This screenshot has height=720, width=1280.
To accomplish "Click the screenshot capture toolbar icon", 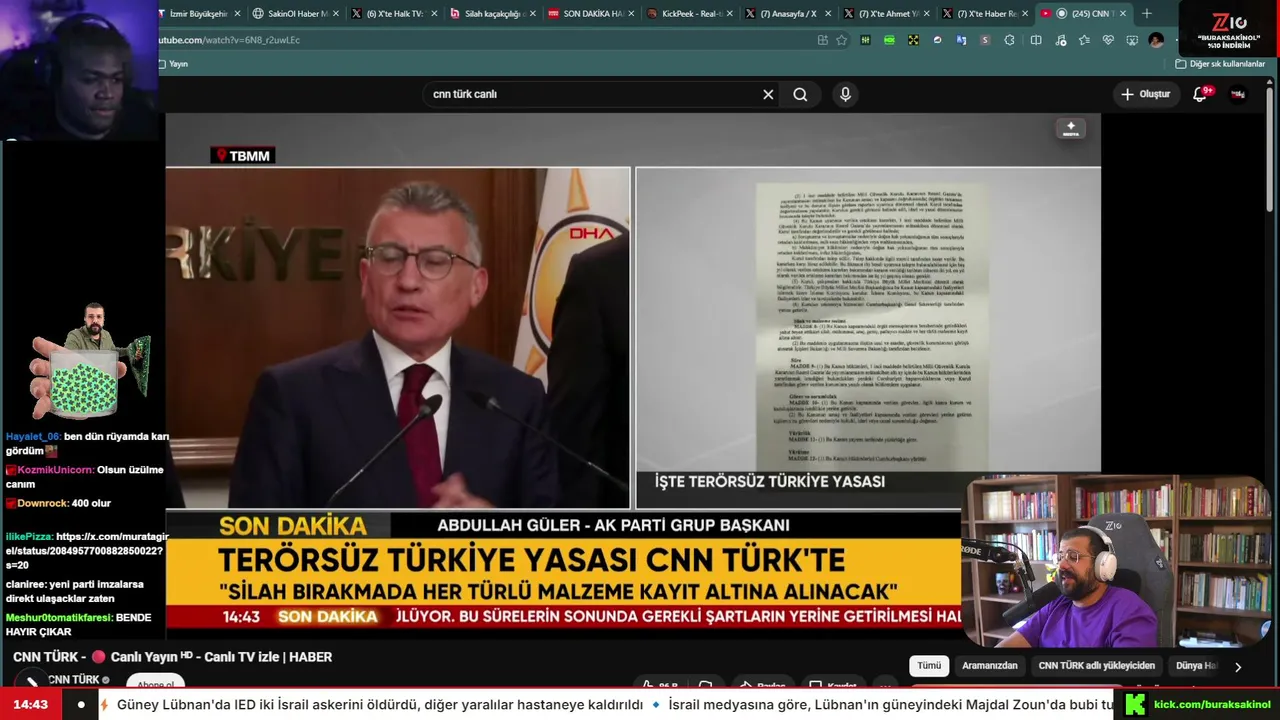I will (1132, 40).
